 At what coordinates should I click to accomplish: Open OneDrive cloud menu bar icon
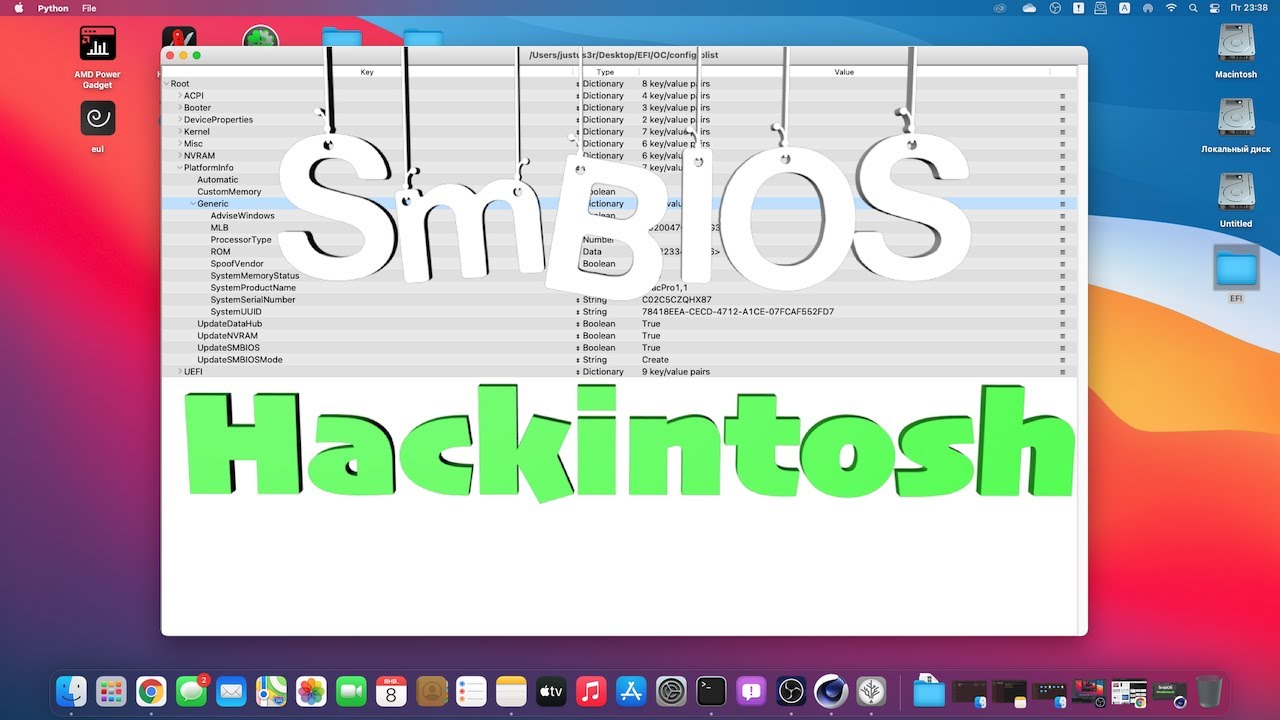coord(1030,8)
